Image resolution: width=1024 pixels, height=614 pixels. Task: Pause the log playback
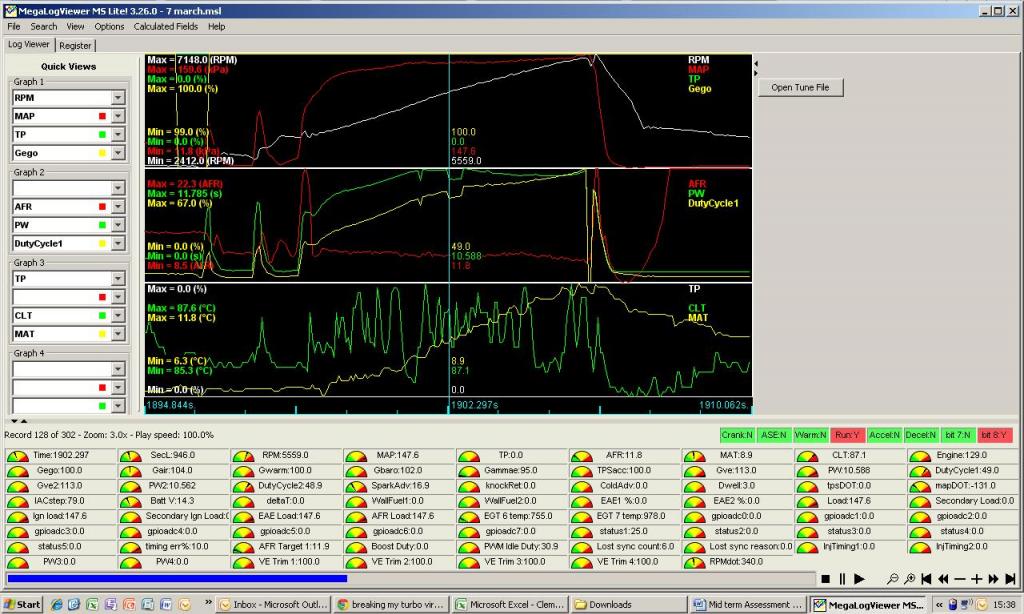click(842, 579)
